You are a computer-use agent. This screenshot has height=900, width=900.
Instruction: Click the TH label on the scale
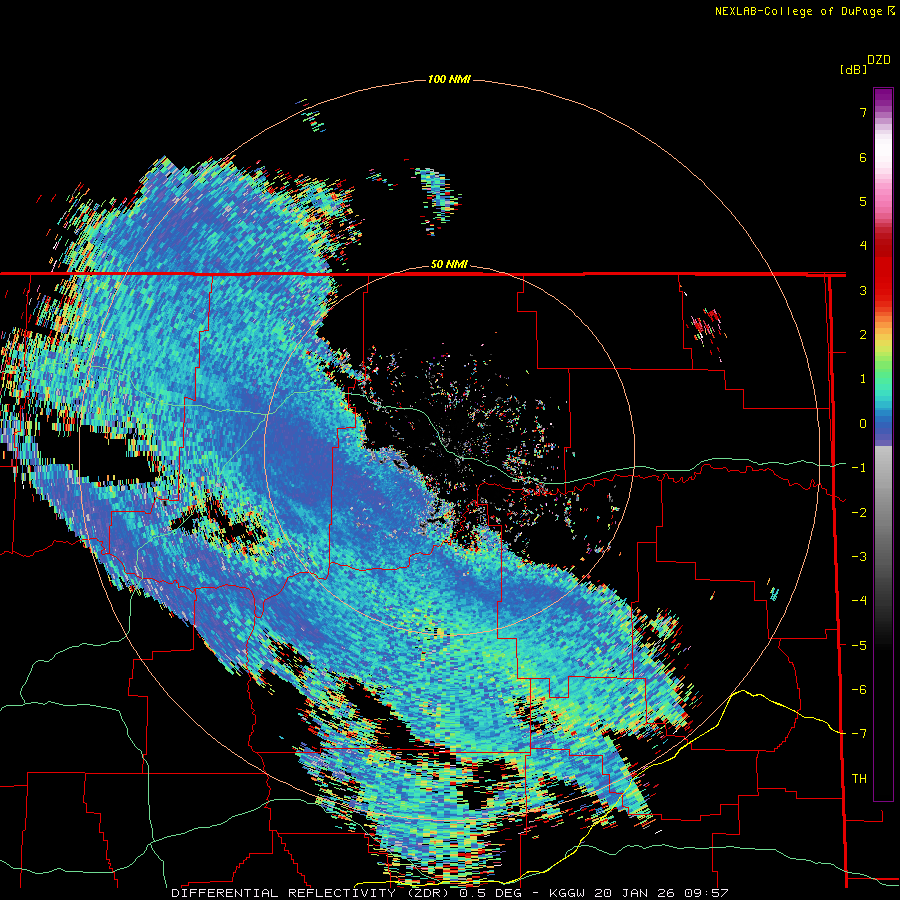[859, 779]
